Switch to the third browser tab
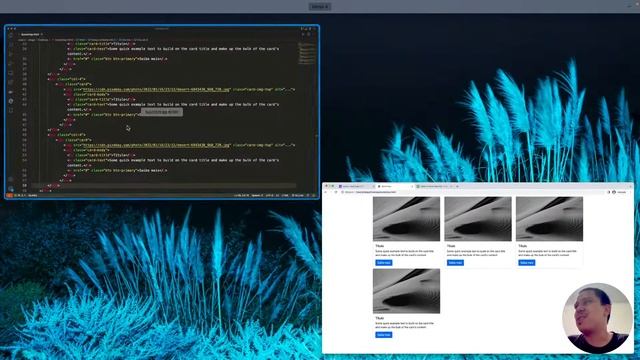 pos(434,186)
